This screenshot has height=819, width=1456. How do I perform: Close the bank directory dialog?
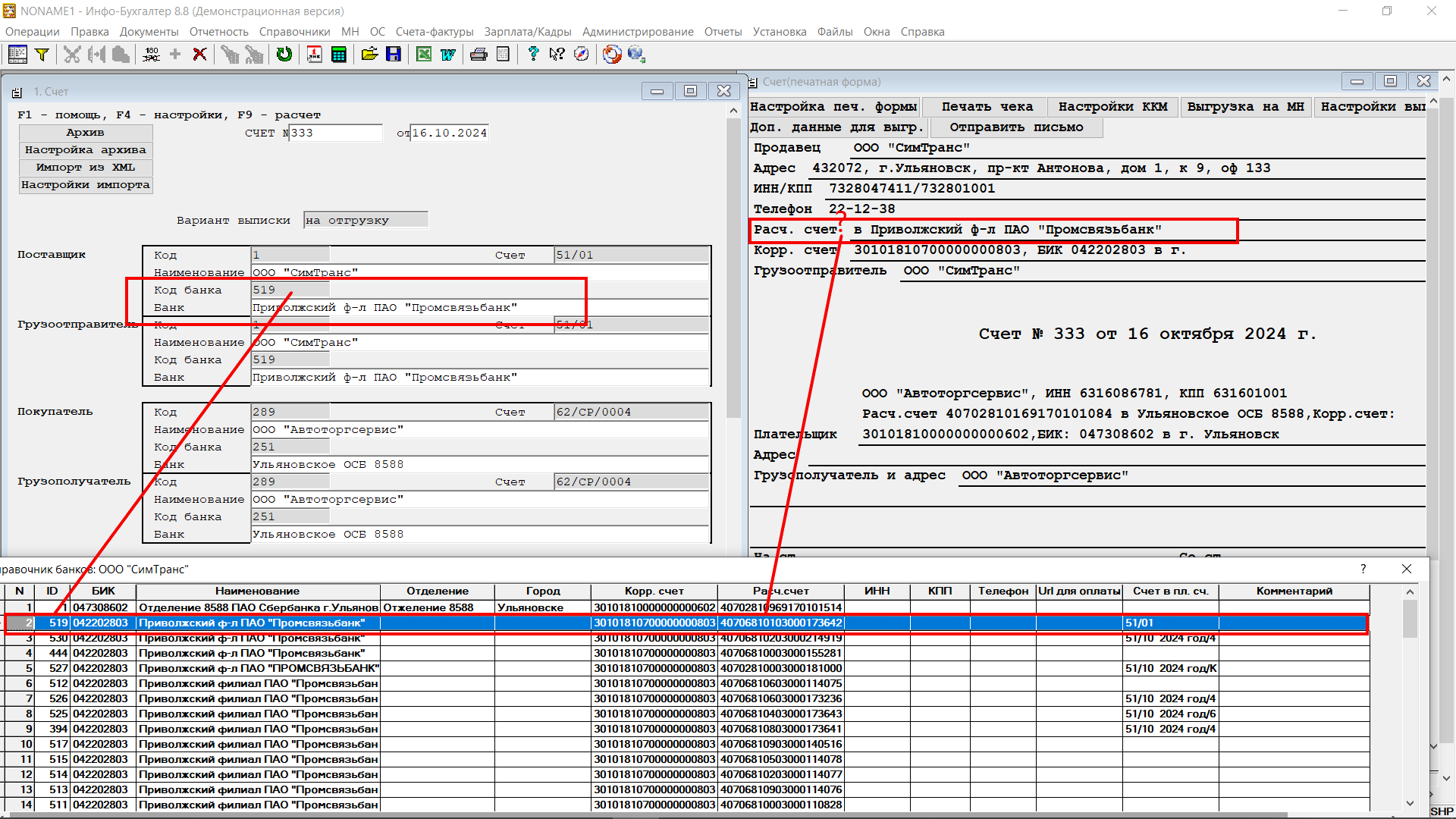[x=1407, y=569]
